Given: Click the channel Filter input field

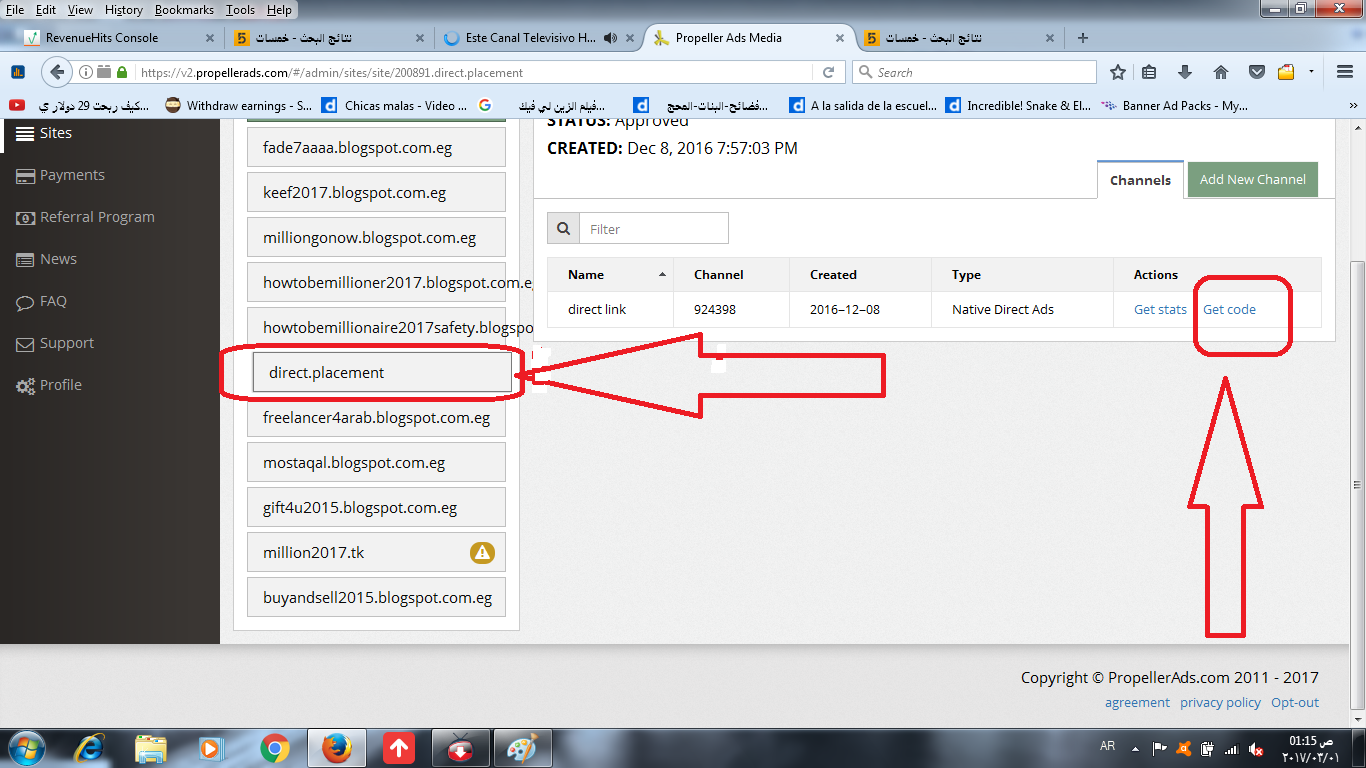Looking at the screenshot, I should pos(654,229).
